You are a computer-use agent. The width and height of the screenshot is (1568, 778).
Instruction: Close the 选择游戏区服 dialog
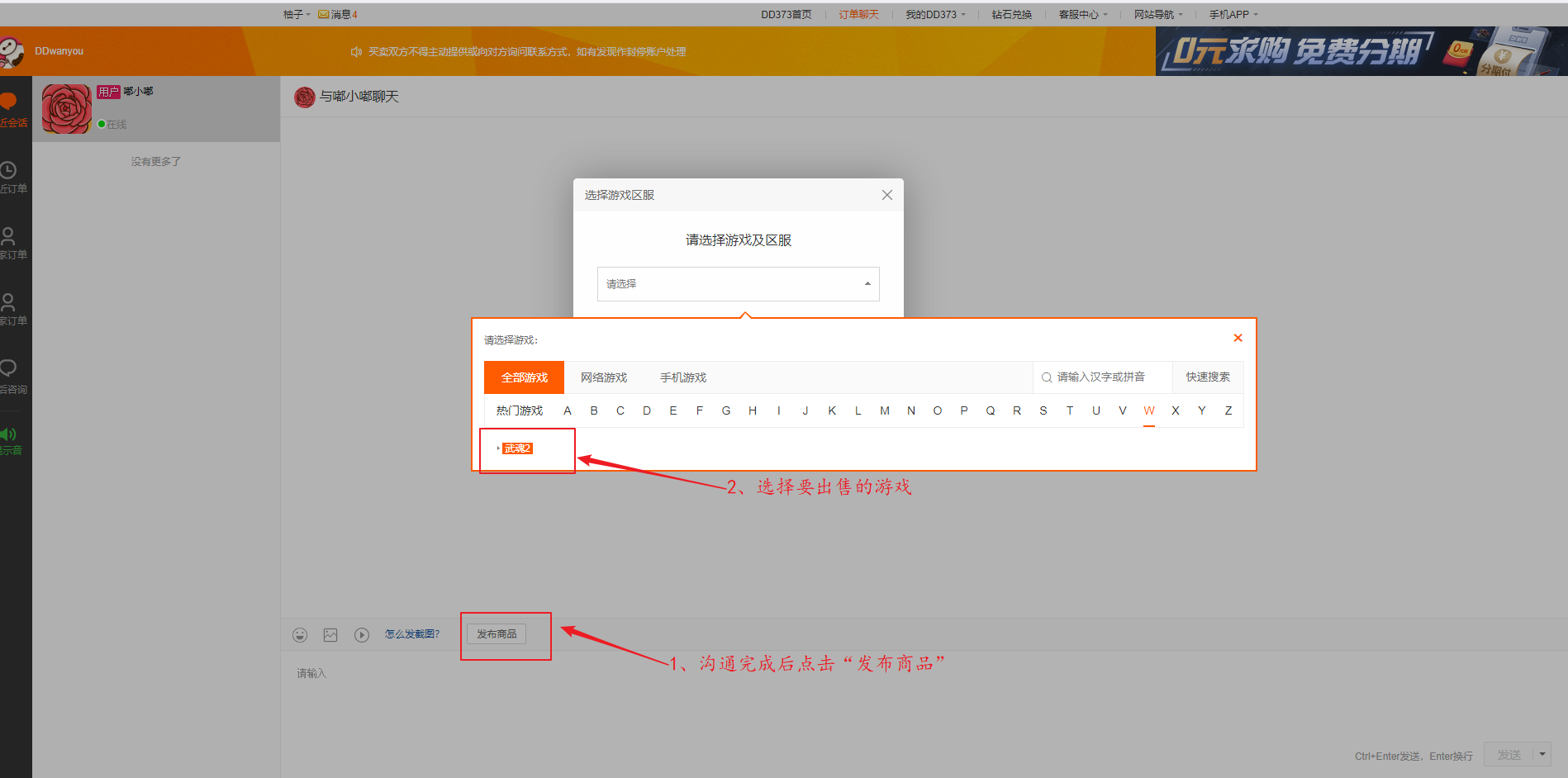(x=887, y=195)
